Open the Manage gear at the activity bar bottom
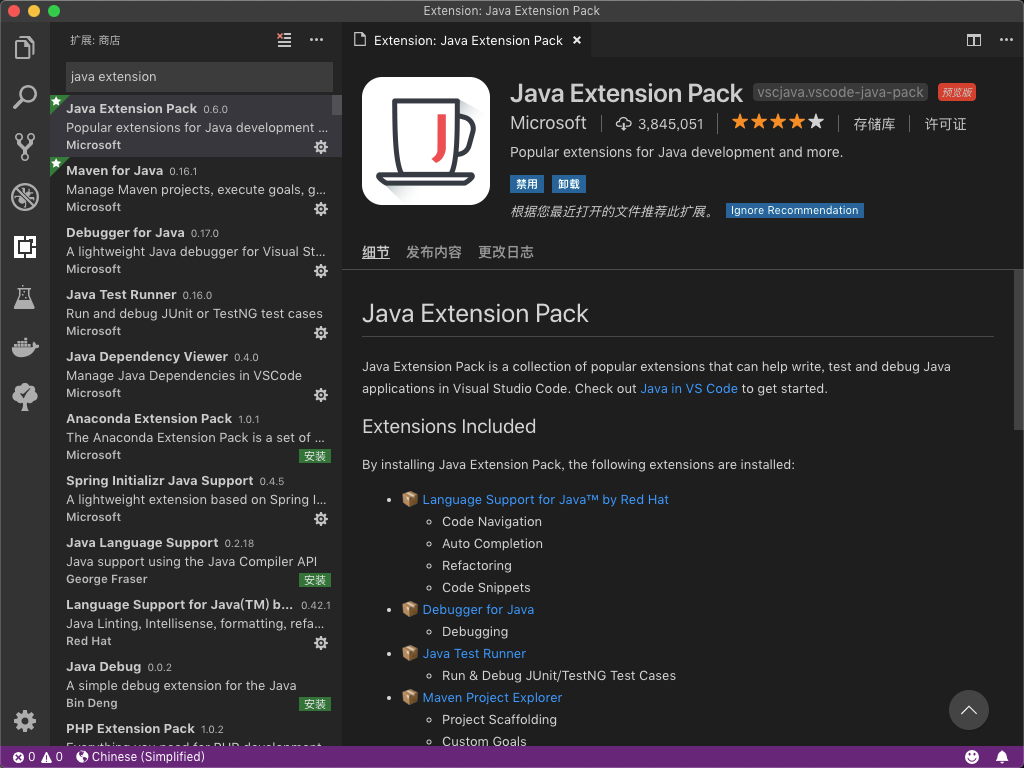The width and height of the screenshot is (1024, 768). click(x=25, y=720)
